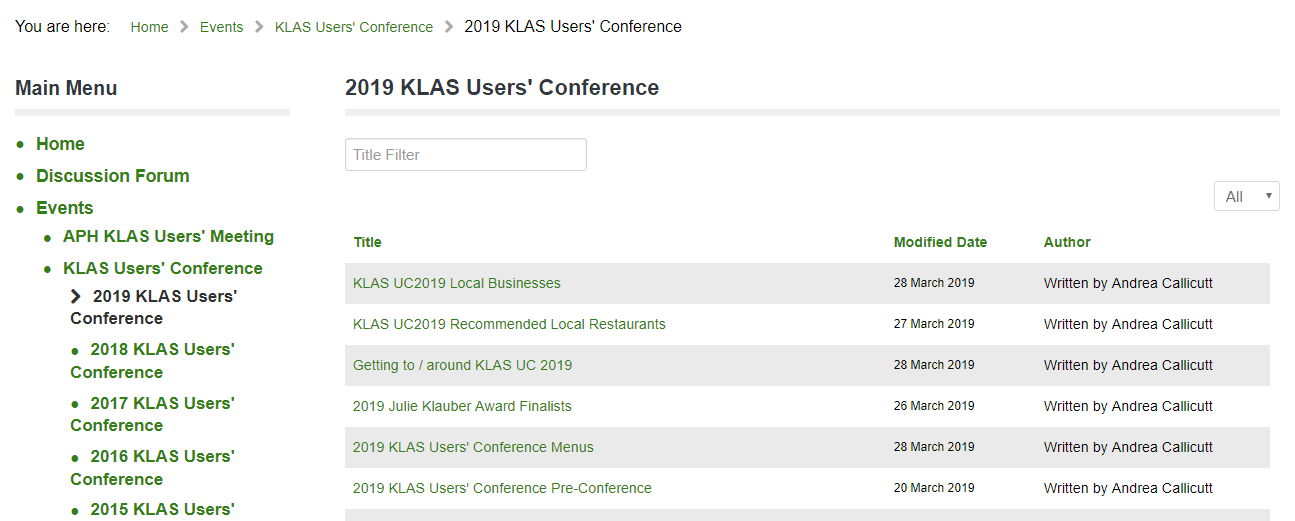Click the Title Filter input field
Screen dimensions: 1295x521
click(x=465, y=155)
